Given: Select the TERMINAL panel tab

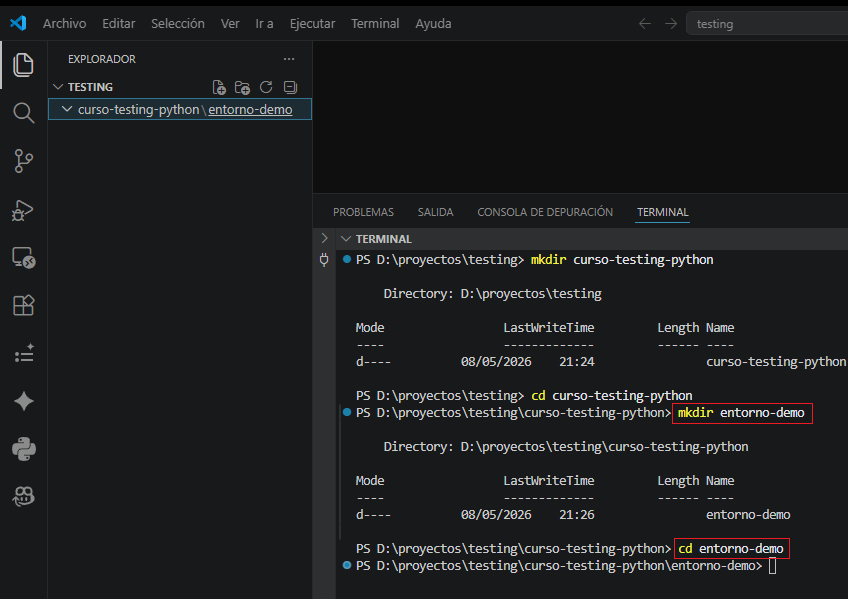Looking at the screenshot, I should coord(662,212).
